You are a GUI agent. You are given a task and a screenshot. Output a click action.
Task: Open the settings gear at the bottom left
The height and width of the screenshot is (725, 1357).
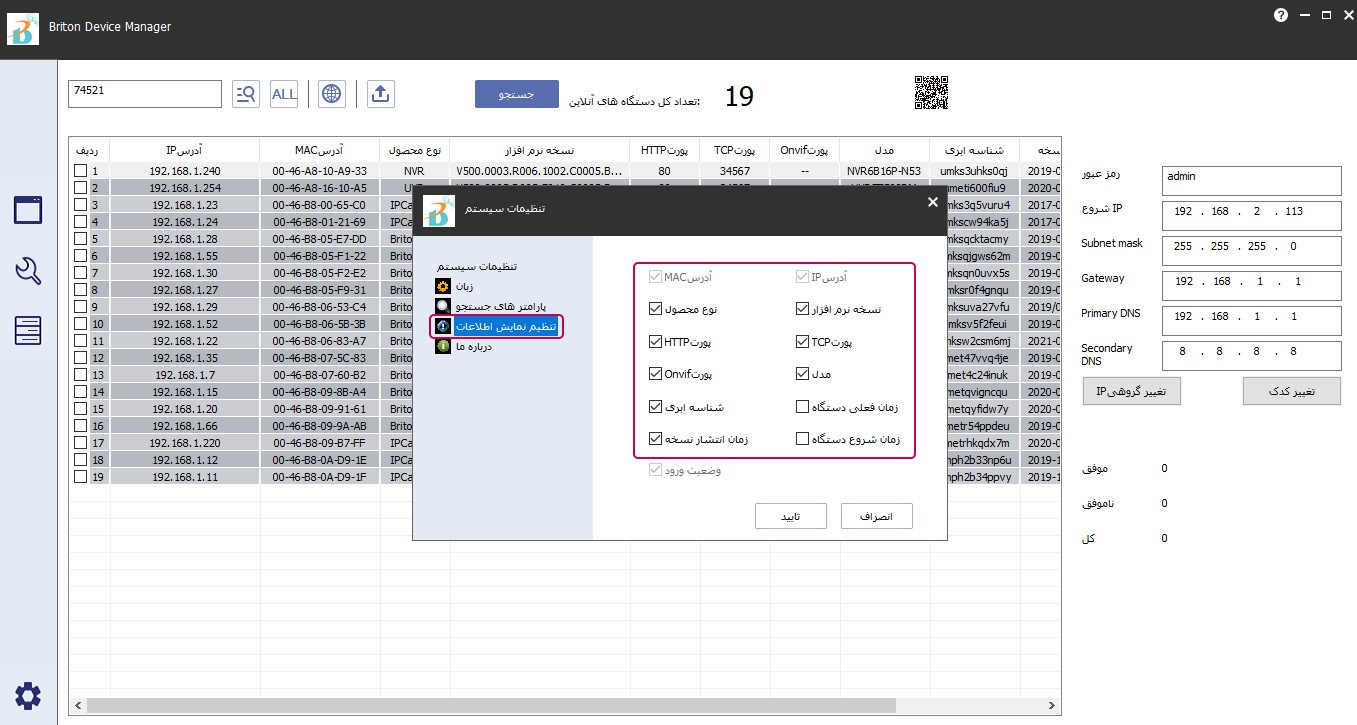coord(28,696)
